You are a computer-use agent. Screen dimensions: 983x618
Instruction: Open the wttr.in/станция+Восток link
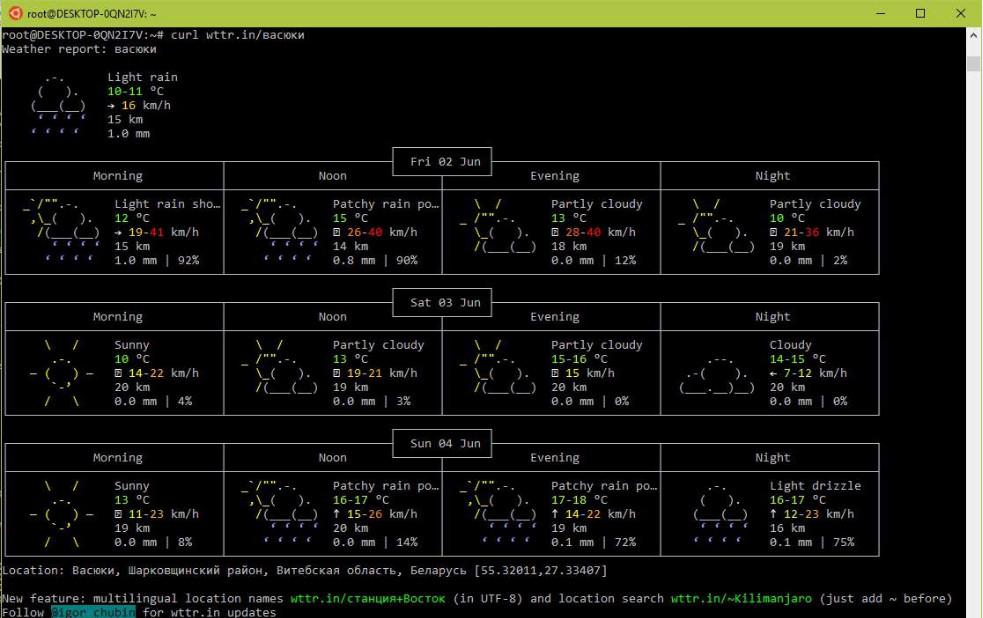367,599
